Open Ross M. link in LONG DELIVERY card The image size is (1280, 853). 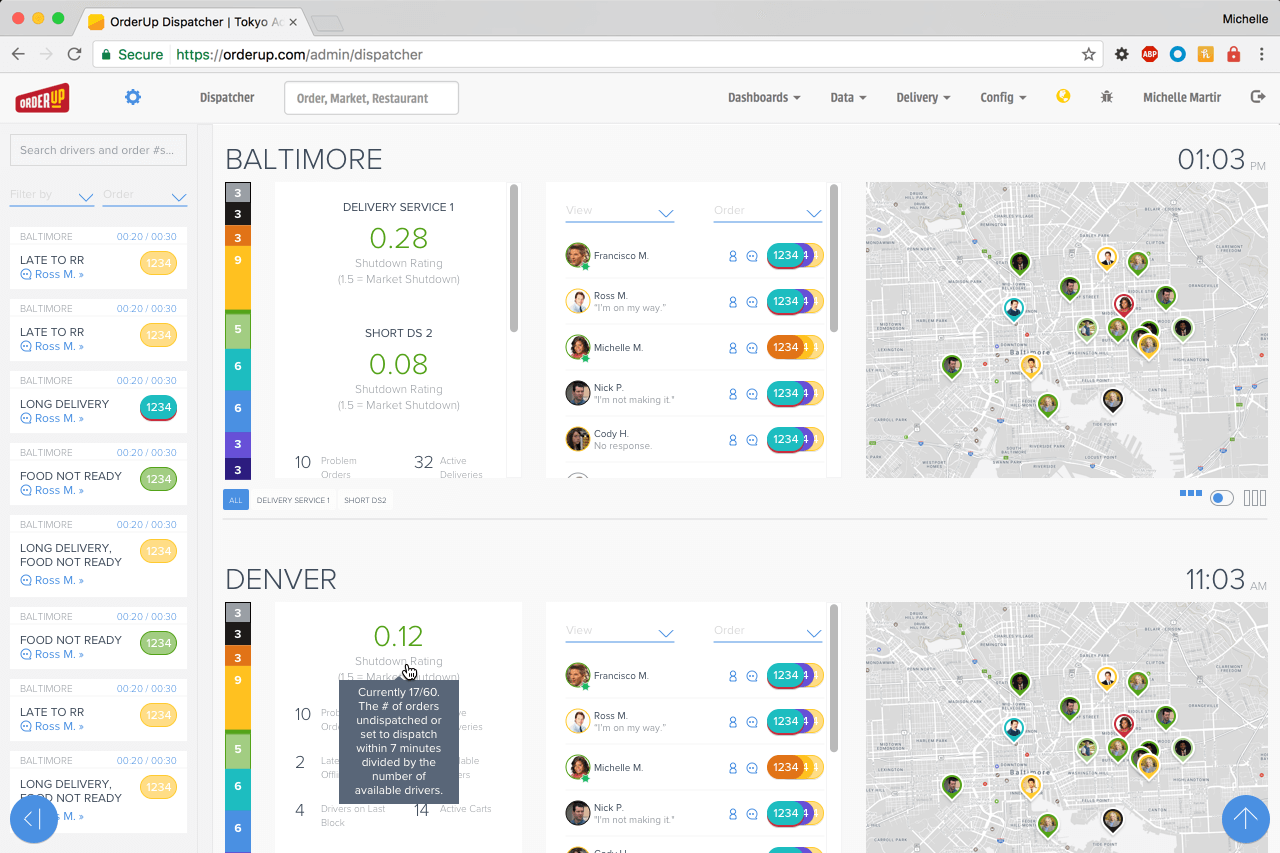click(52, 418)
